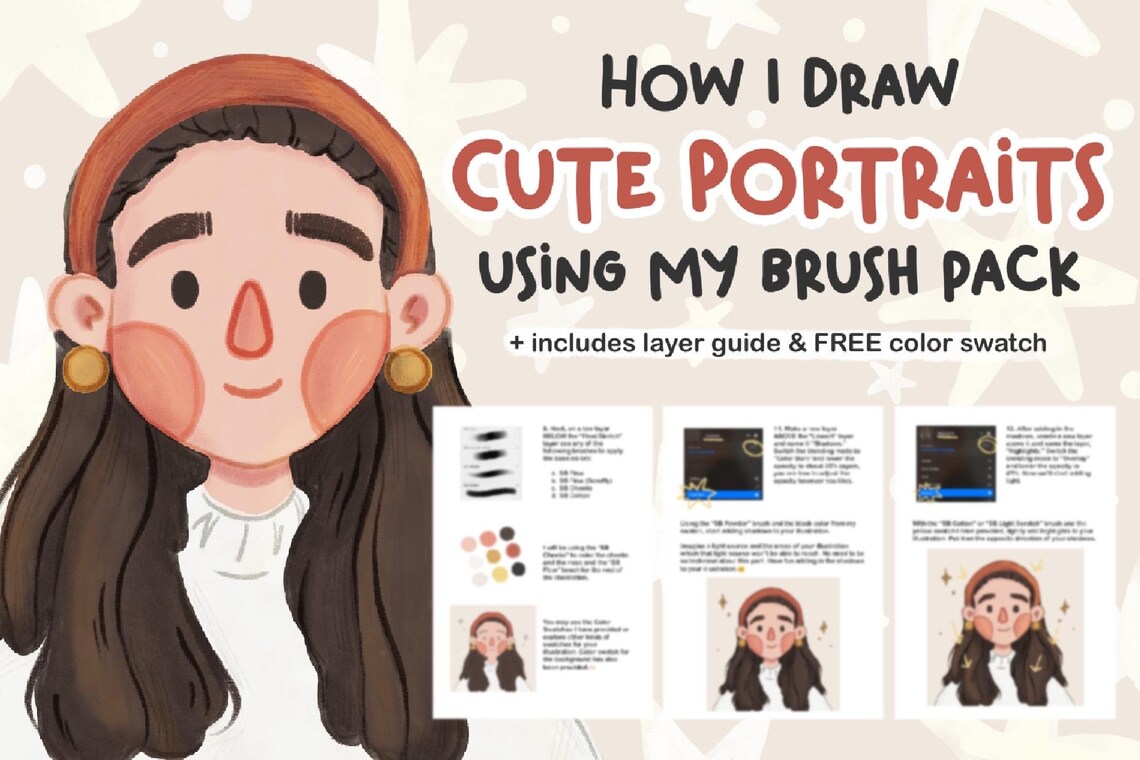Click the yellow circled blending mode in layers screenshot

click(752, 449)
